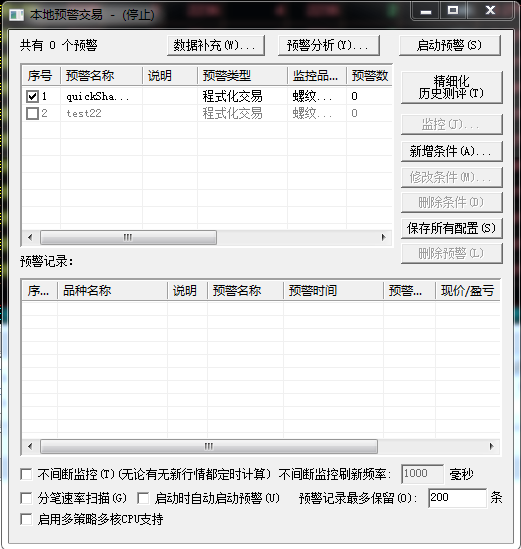Click 螺纹... cell in the test22 row
The image size is (521, 549).
317,113
